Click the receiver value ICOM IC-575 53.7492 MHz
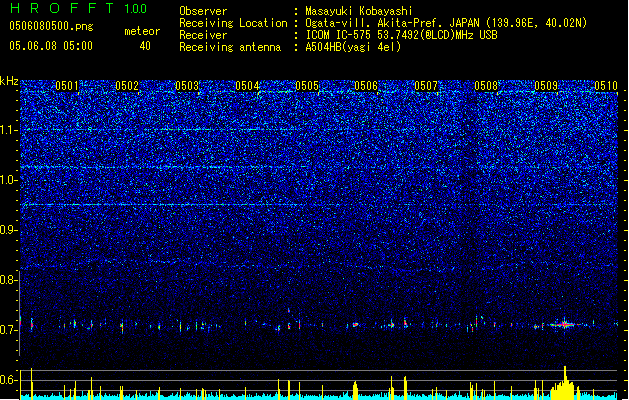The height and width of the screenshot is (400, 629). (x=401, y=35)
